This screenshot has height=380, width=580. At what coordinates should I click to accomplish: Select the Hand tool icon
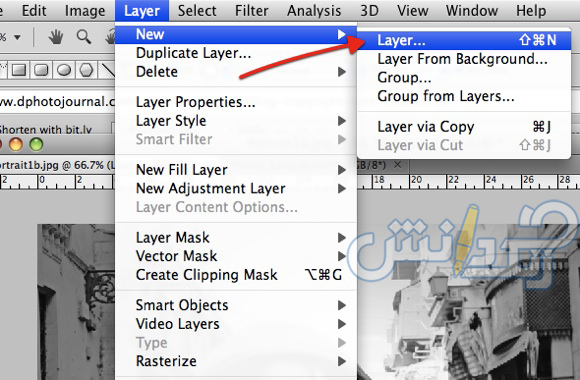click(x=56, y=37)
